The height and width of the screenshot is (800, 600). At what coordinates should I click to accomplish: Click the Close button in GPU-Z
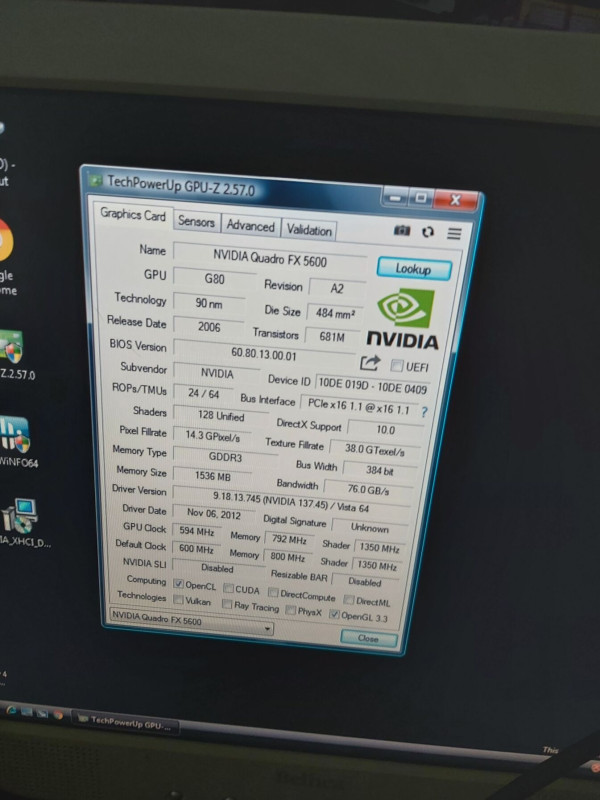[x=368, y=638]
